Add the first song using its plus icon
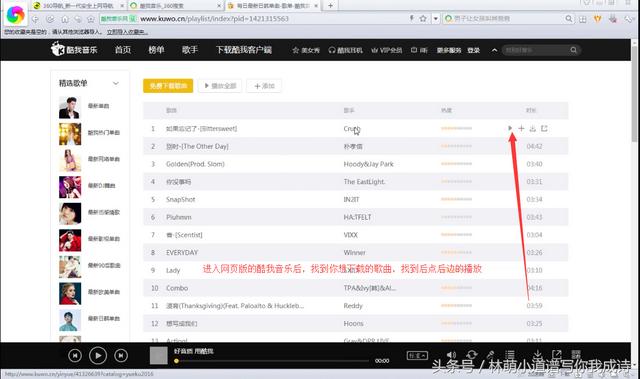The height and width of the screenshot is (379, 640). (521, 128)
